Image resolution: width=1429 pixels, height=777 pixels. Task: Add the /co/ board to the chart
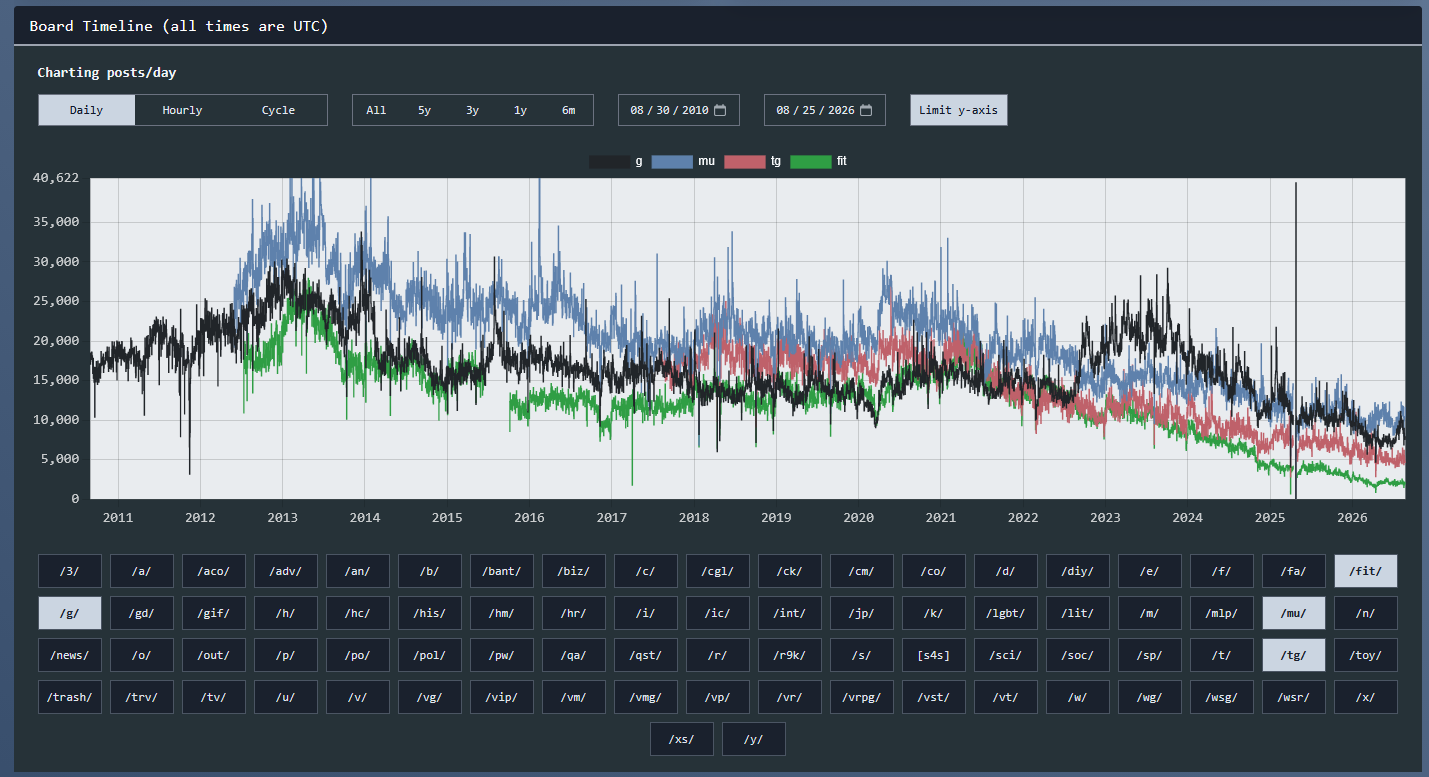point(933,571)
